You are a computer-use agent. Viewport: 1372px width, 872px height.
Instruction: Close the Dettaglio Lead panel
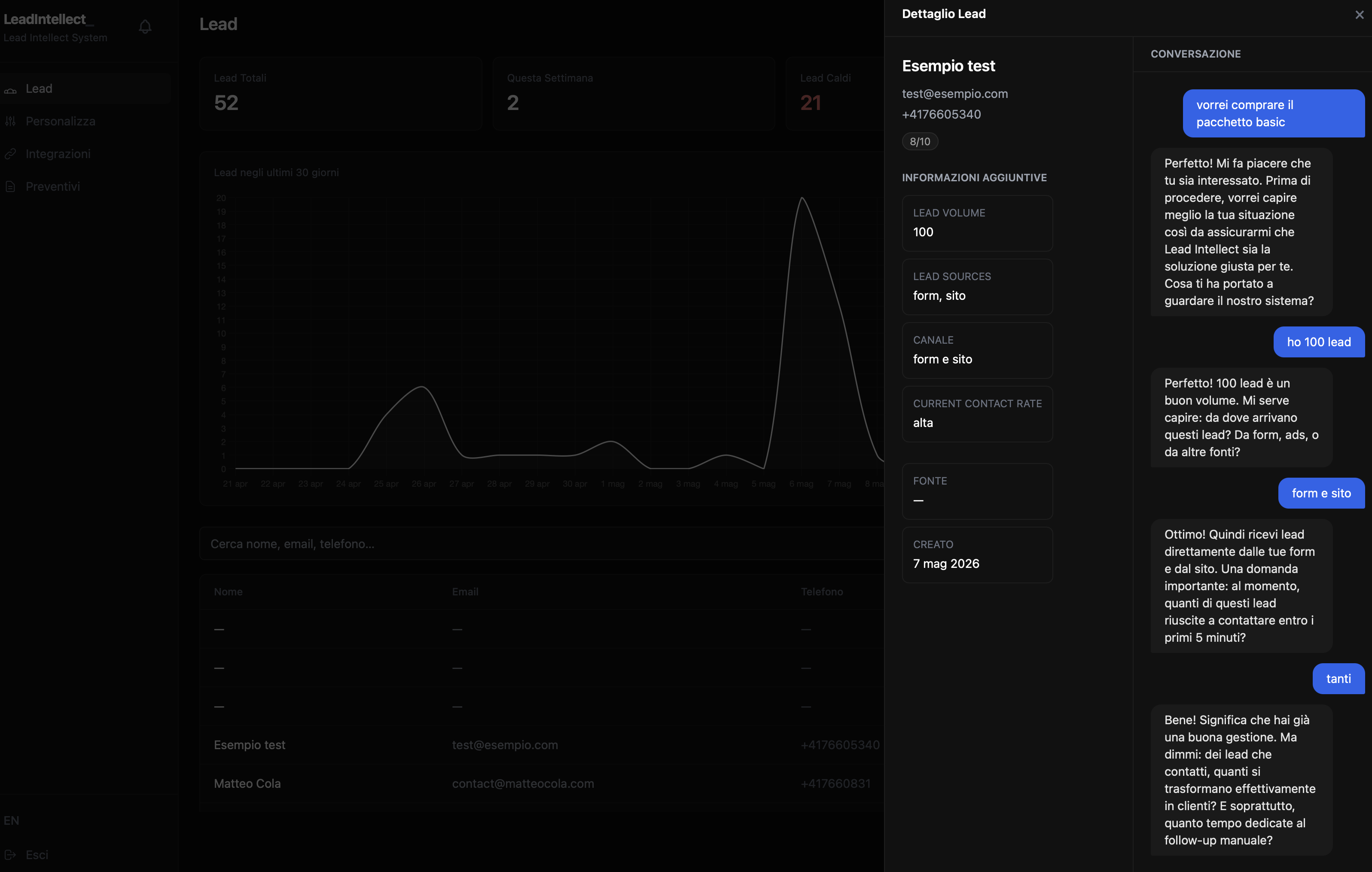coord(1360,15)
